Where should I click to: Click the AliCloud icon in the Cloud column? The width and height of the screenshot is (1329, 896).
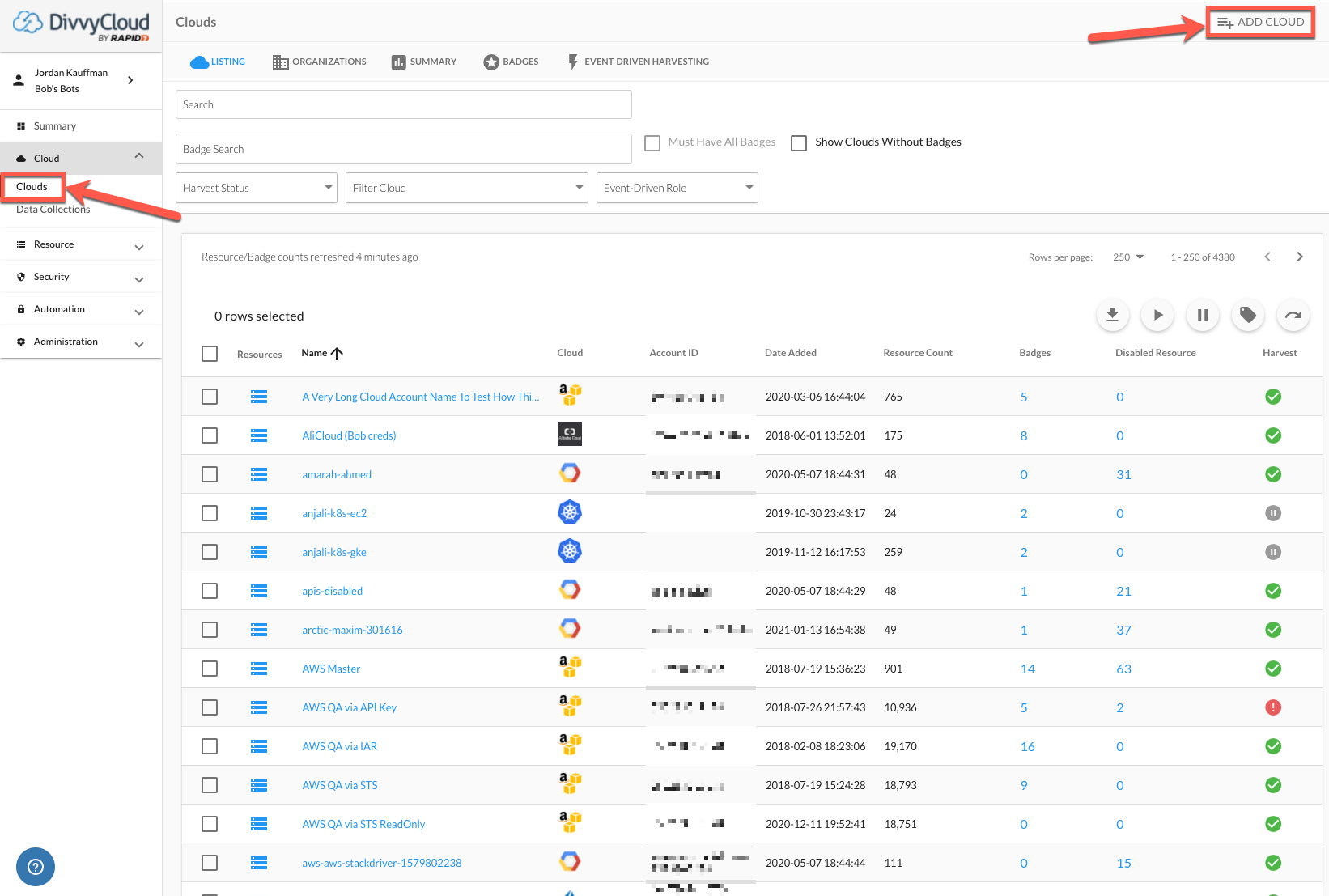pos(570,434)
